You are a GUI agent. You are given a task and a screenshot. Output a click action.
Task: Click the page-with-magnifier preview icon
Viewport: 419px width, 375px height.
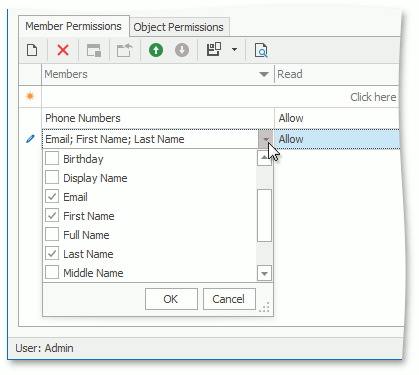point(261,50)
